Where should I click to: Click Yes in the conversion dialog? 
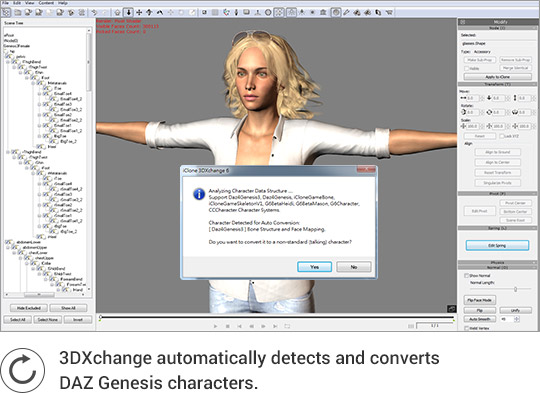314,267
